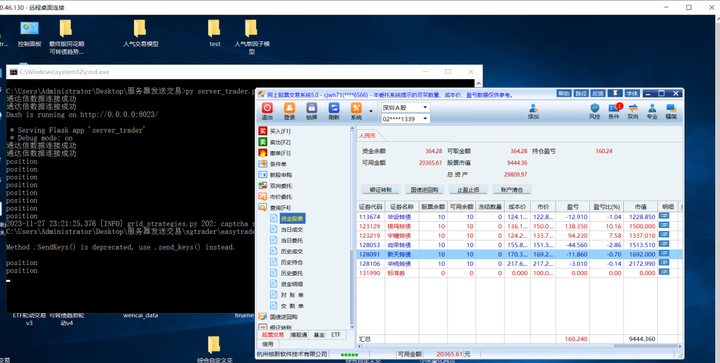This screenshot has height=363, width=720.
Task: Switch to the ETF bottom tab
Action: click(336, 335)
